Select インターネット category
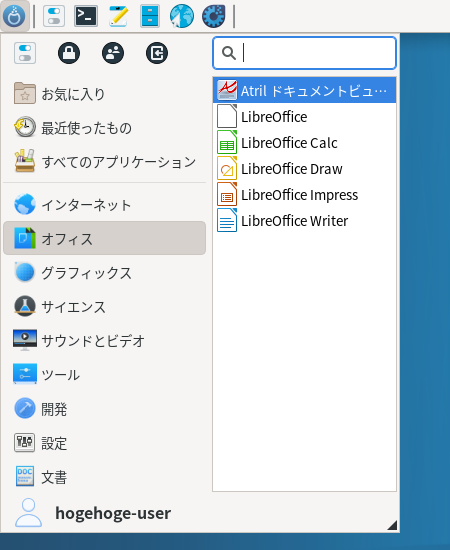 pos(105,204)
